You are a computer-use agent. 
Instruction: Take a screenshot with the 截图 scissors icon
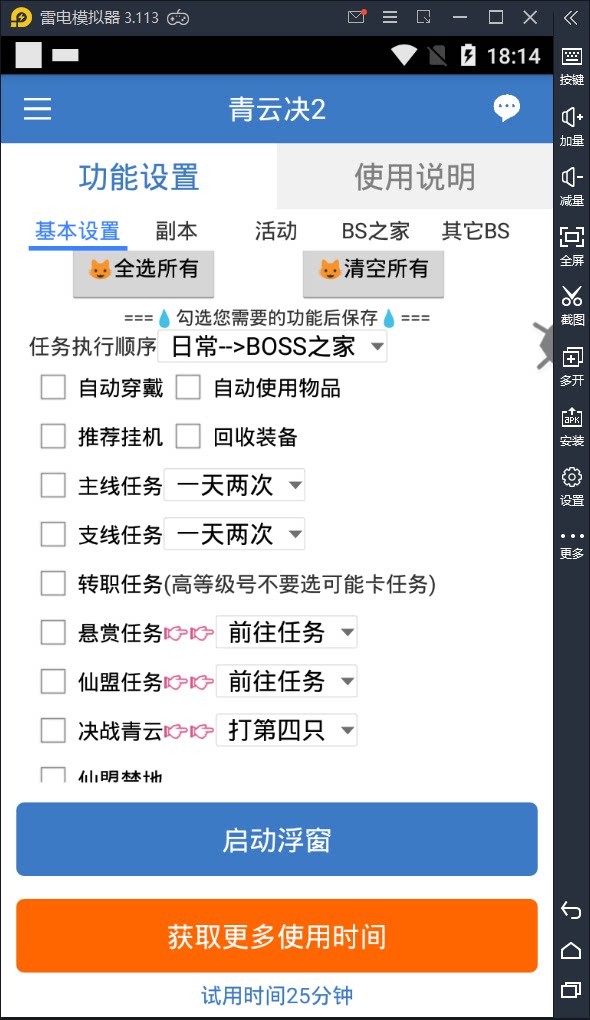click(572, 306)
